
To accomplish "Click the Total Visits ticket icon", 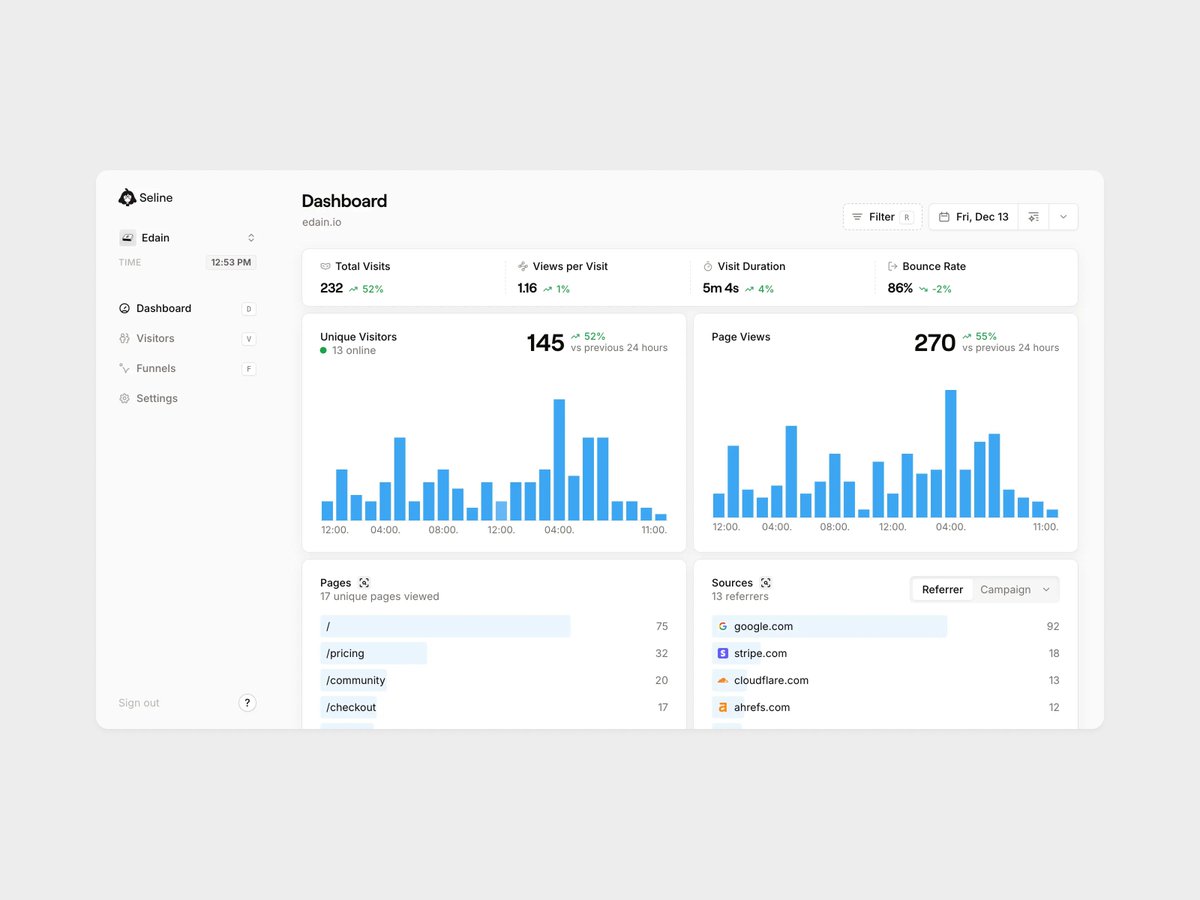I will (x=325, y=267).
